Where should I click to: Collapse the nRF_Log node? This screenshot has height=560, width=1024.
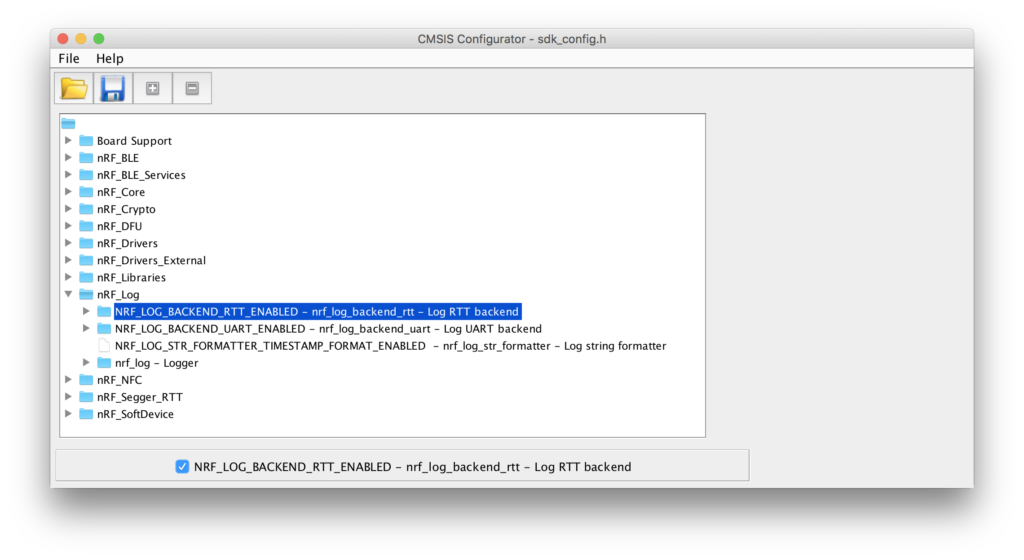pyautogui.click(x=68, y=294)
